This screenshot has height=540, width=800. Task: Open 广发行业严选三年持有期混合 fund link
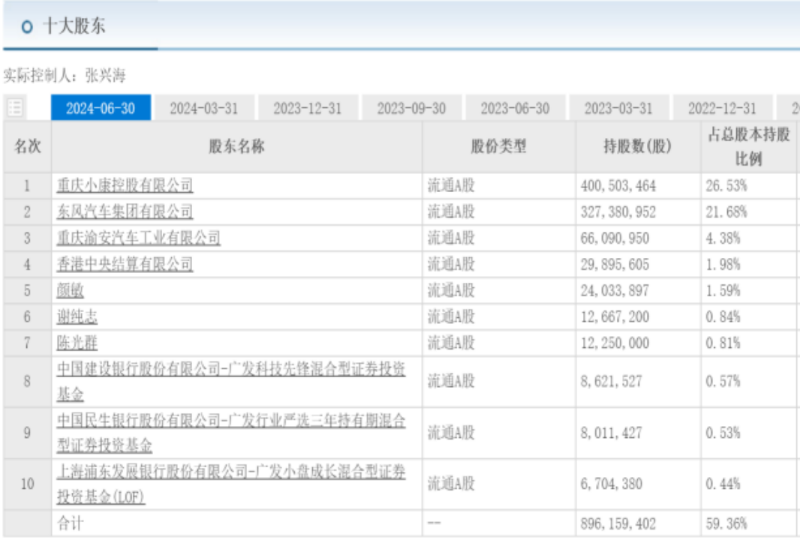coord(231,432)
